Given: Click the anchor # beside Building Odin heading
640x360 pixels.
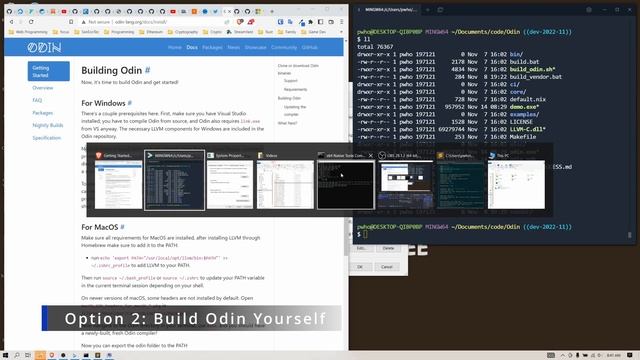Looking at the screenshot, I should 148,70.
